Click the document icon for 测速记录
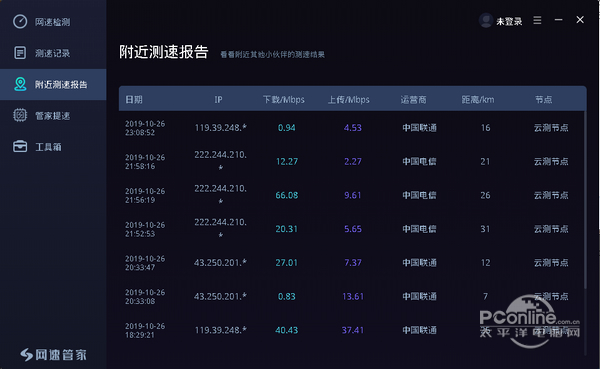Image resolution: width=600 pixels, height=369 pixels. 20,53
